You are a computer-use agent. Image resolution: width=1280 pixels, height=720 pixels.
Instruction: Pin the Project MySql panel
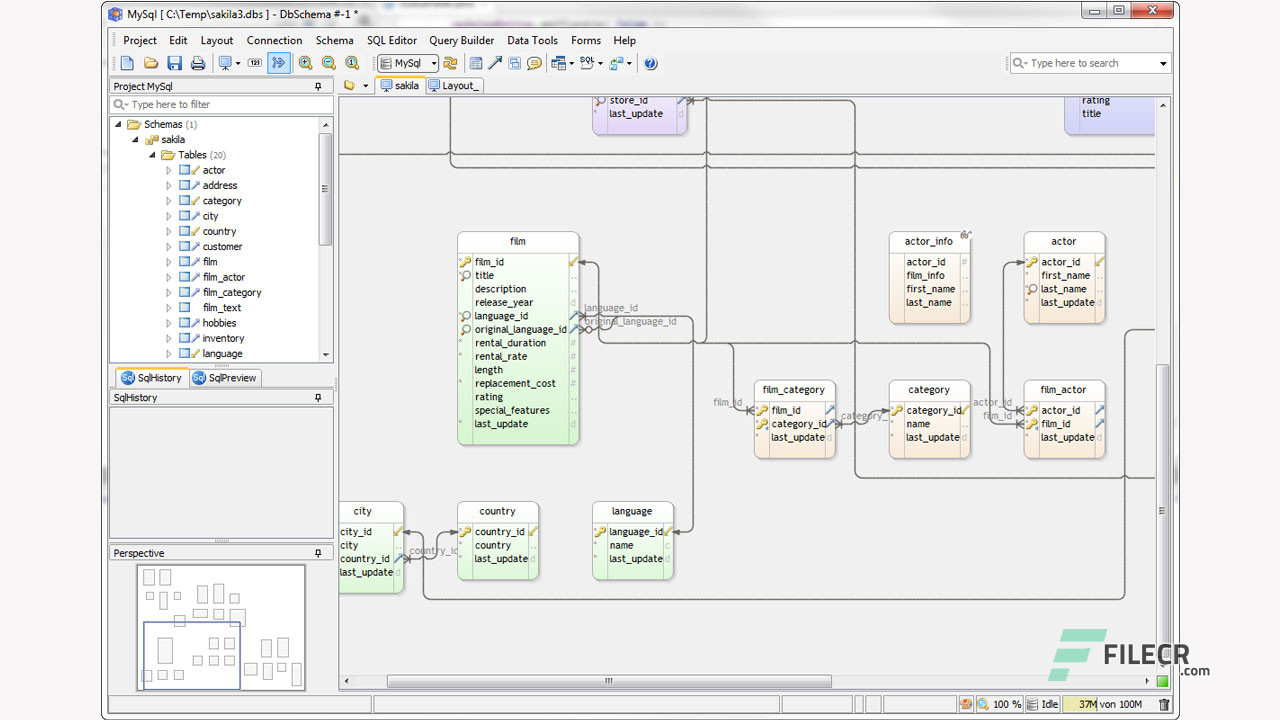[319, 87]
